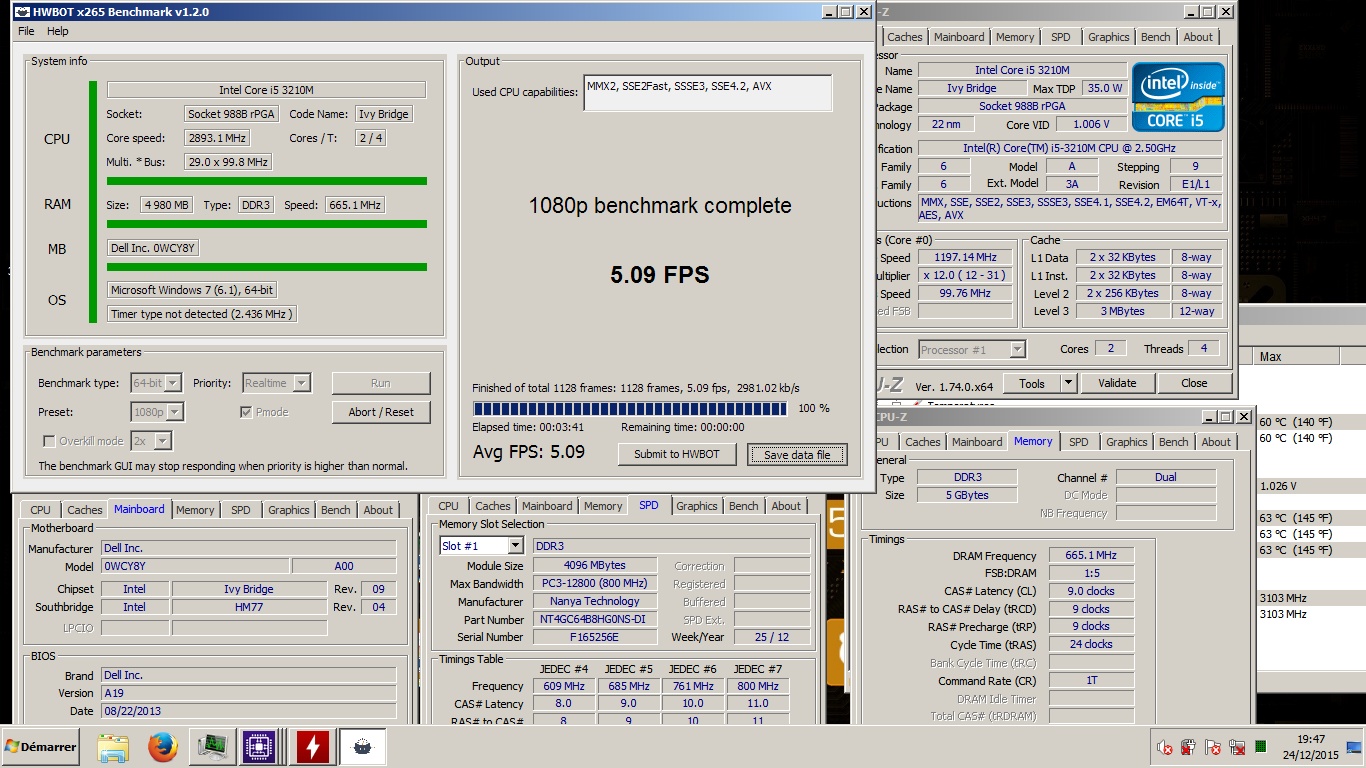Click the DRAM Frequency 665.1 MHz value
This screenshot has height=768, width=1366.
(1091, 556)
